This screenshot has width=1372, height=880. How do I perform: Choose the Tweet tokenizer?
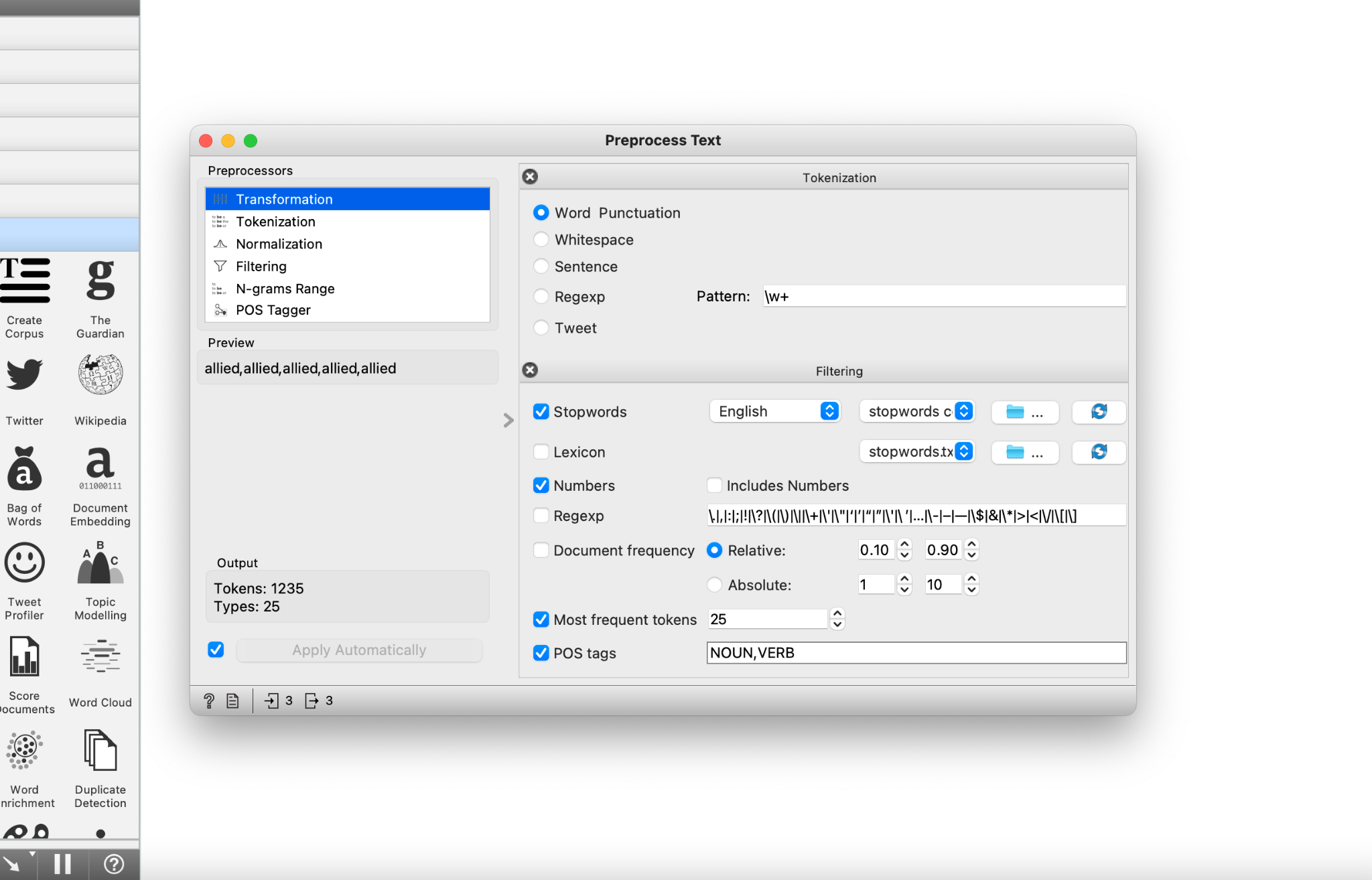click(x=541, y=327)
